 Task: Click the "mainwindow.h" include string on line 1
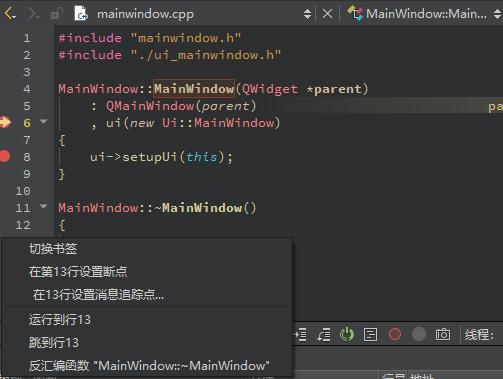185,38
